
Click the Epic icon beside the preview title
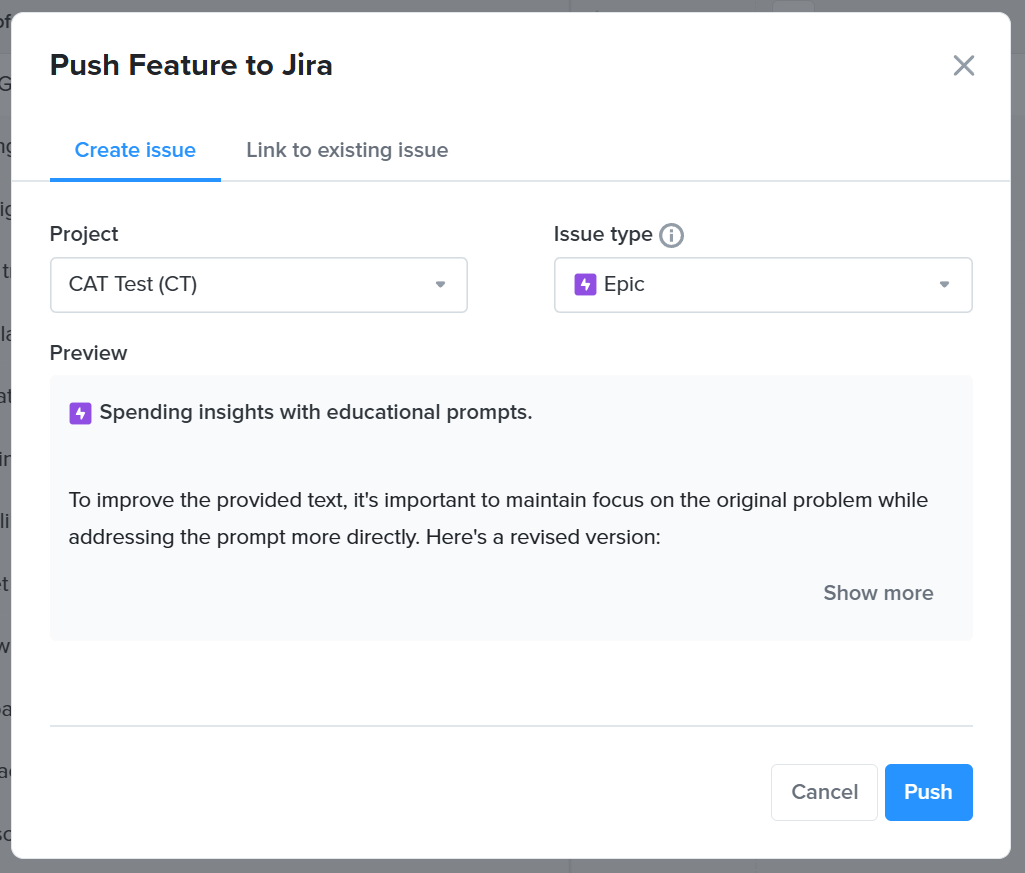(x=80, y=413)
